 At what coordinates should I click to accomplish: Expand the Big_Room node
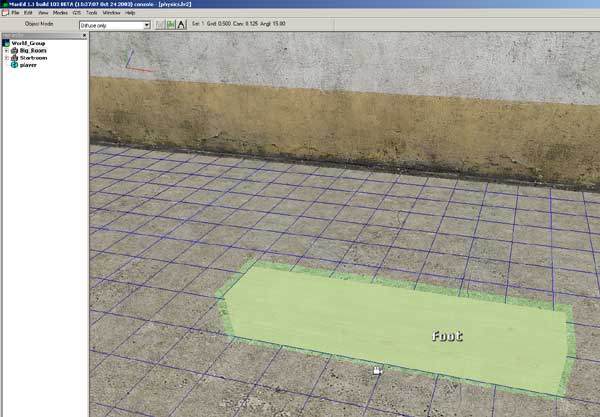pyautogui.click(x=7, y=50)
